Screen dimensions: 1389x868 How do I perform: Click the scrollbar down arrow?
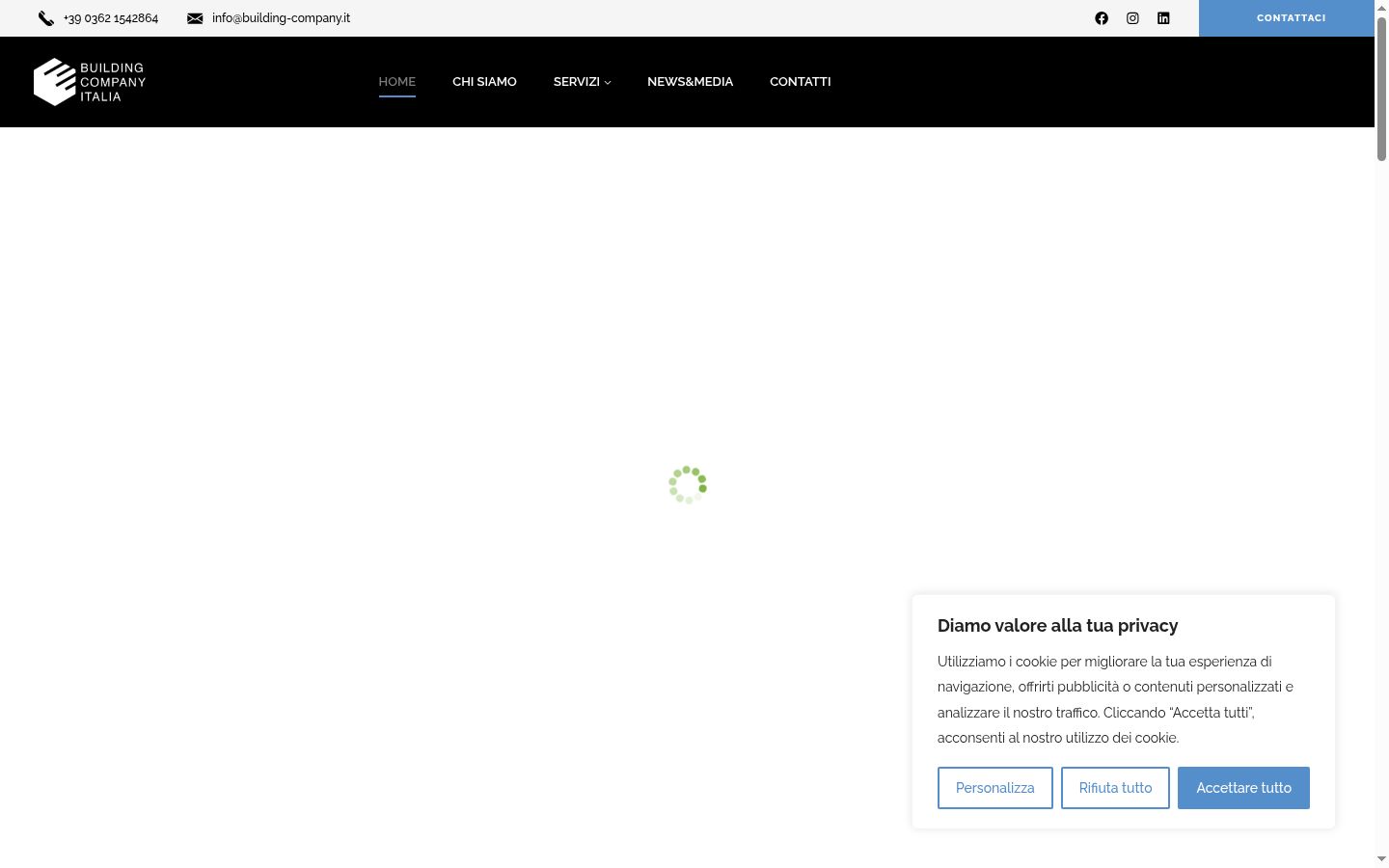[1381, 858]
